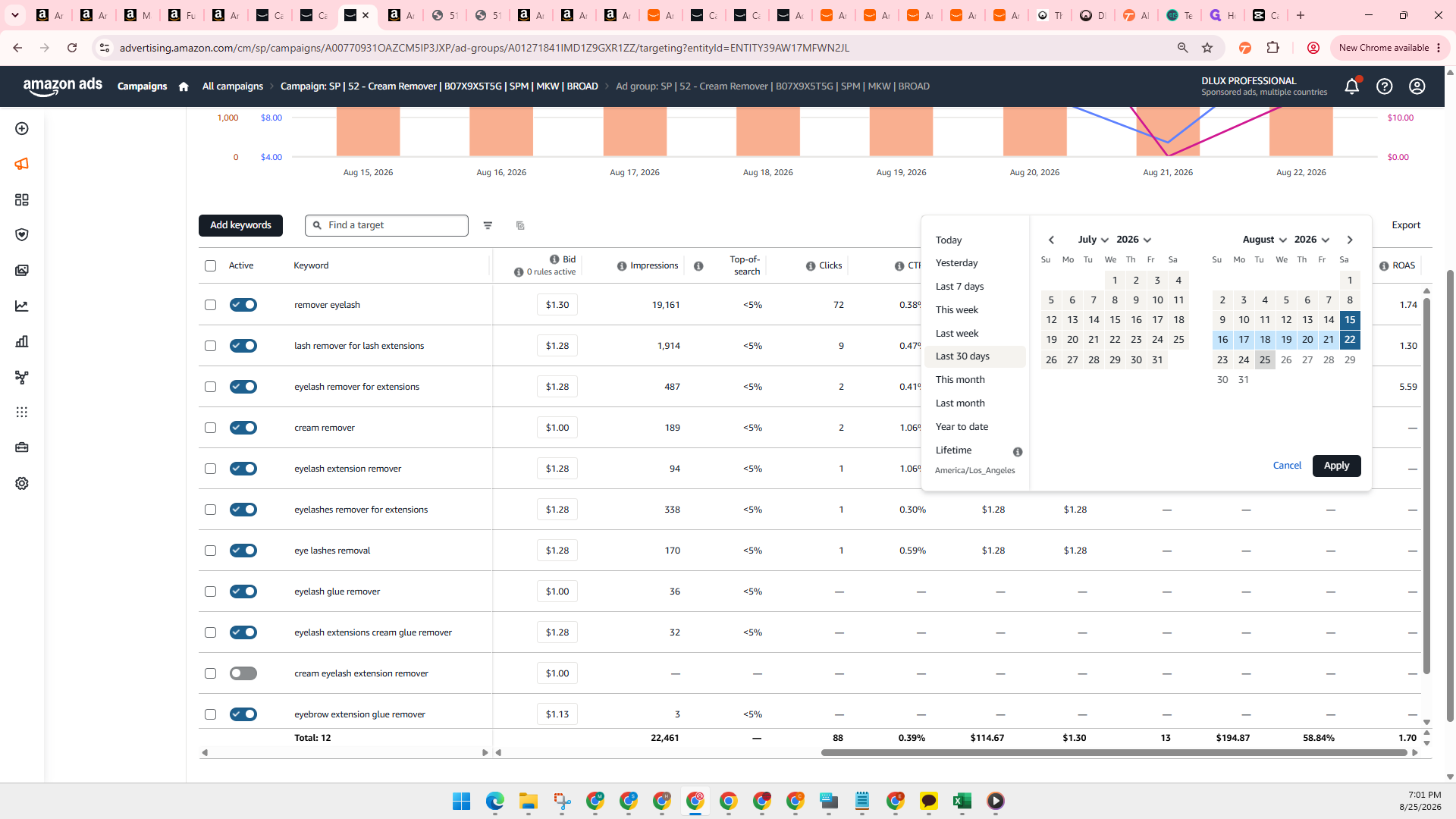Open Excel from the taskbar
The width and height of the screenshot is (1456, 819).
(x=962, y=801)
